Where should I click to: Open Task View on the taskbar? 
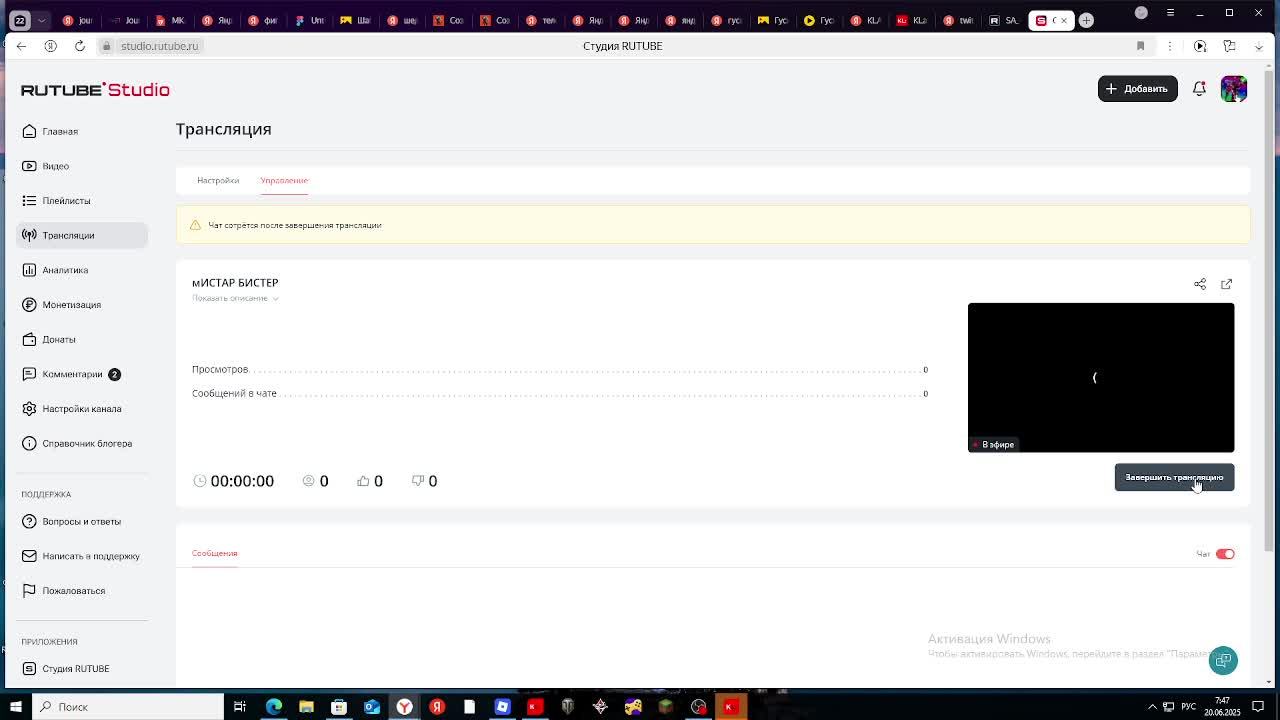tap(240, 707)
